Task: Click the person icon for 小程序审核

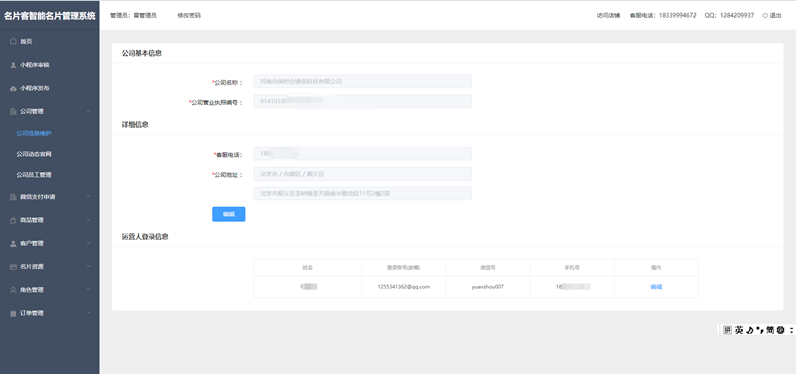Action: coord(13,65)
